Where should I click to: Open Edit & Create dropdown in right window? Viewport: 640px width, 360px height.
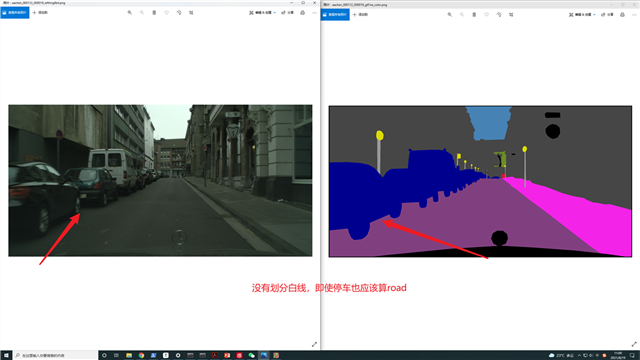[582, 14]
